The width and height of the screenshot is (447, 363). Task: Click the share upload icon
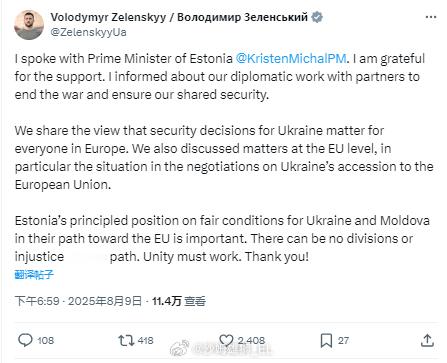[x=427, y=340]
